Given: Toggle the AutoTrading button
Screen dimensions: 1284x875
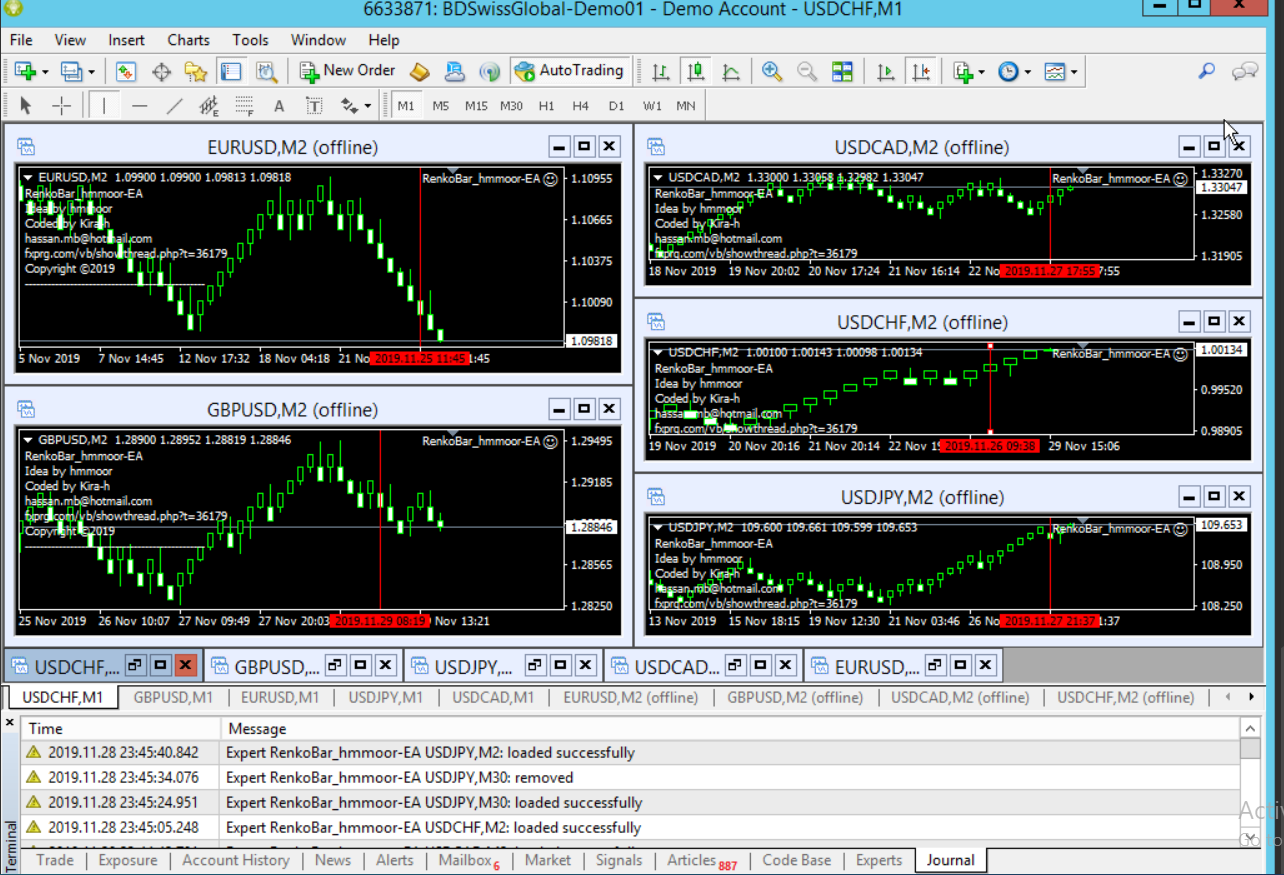Looking at the screenshot, I should click(570, 71).
